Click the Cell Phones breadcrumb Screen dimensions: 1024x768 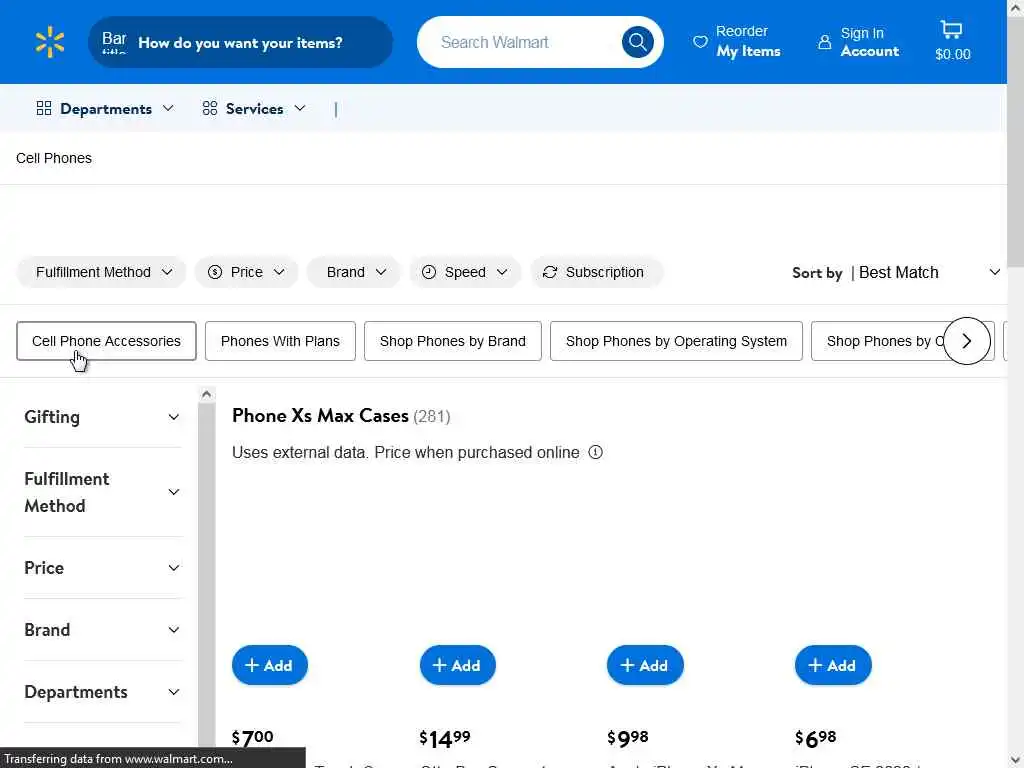54,158
